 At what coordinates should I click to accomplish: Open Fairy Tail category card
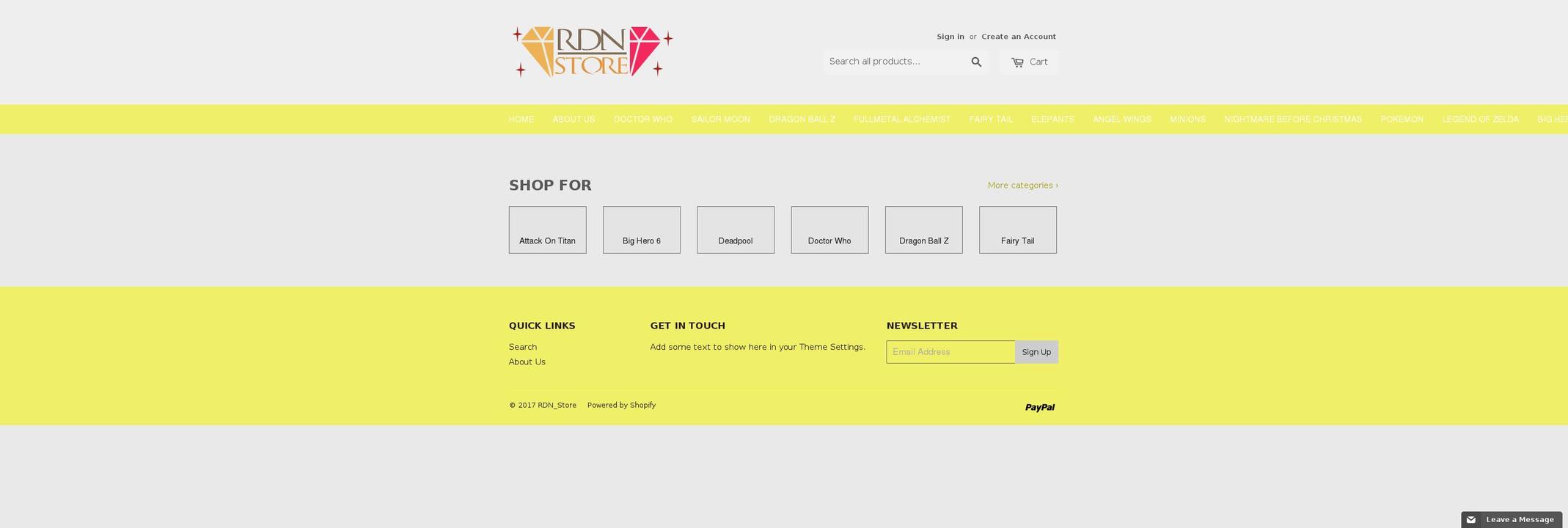click(1018, 230)
